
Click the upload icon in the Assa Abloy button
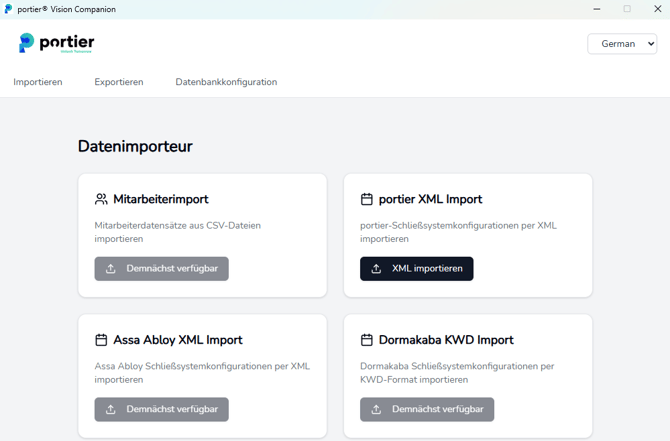pyautogui.click(x=111, y=410)
